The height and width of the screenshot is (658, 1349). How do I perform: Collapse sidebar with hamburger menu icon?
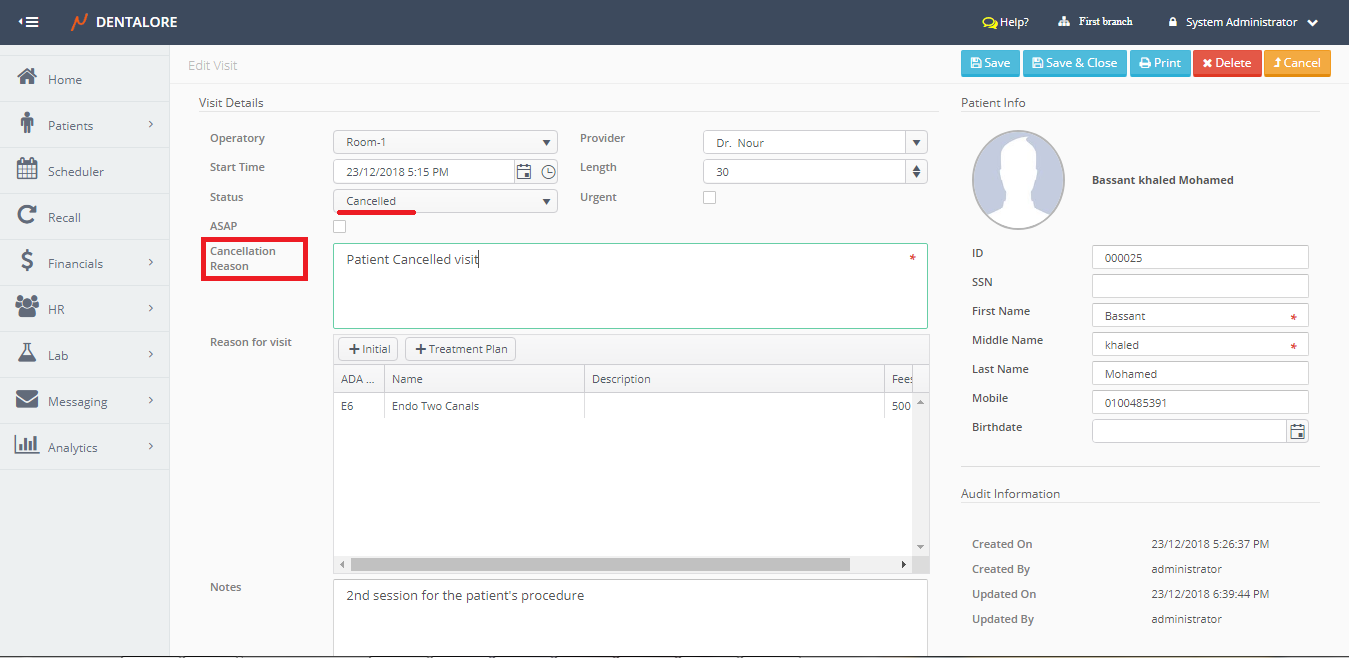click(x=29, y=22)
